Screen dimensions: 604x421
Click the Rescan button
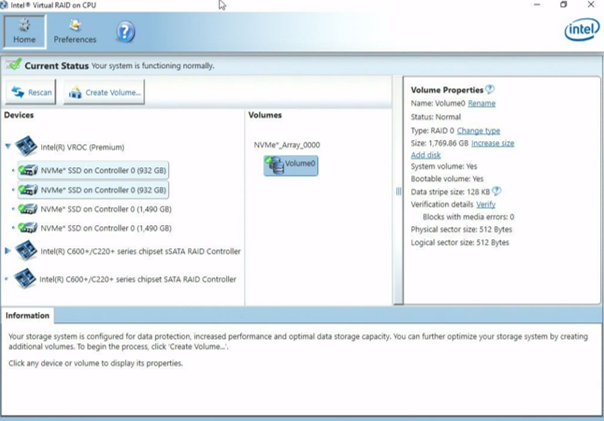click(31, 92)
